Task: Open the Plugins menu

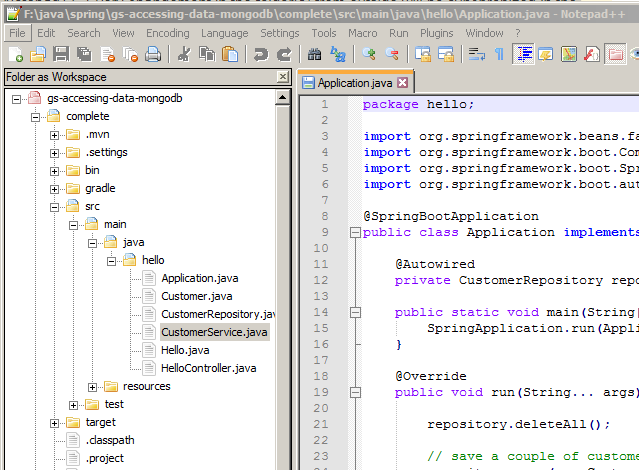Action: [x=436, y=33]
